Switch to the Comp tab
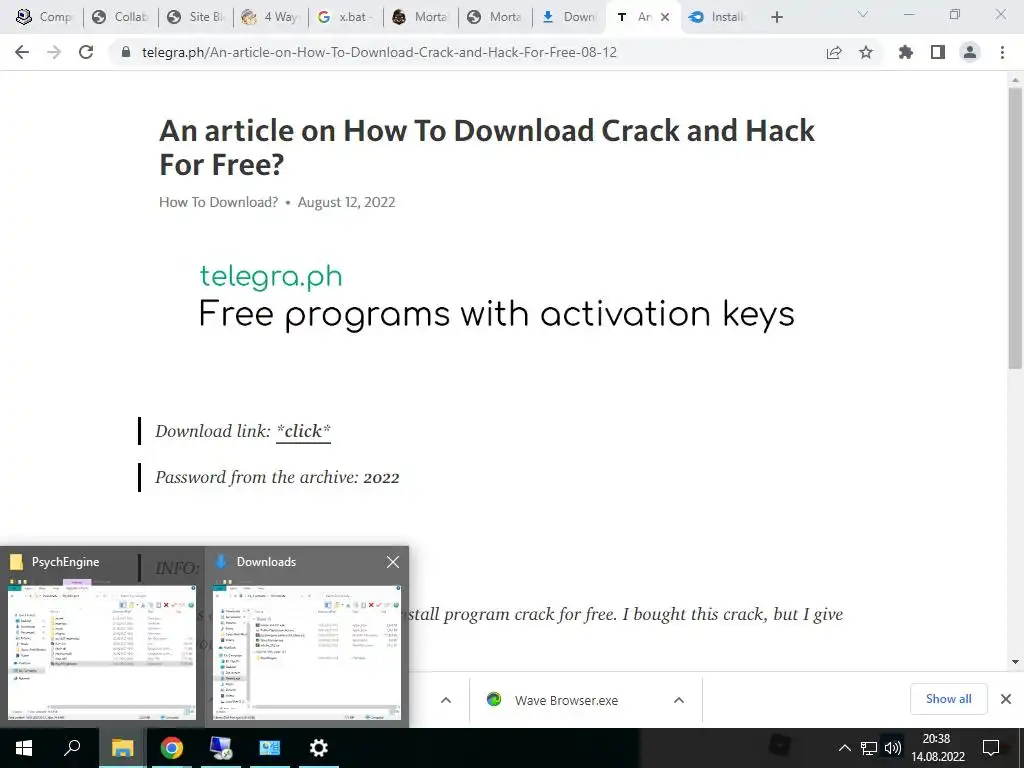The width and height of the screenshot is (1024, 768). [x=44, y=17]
